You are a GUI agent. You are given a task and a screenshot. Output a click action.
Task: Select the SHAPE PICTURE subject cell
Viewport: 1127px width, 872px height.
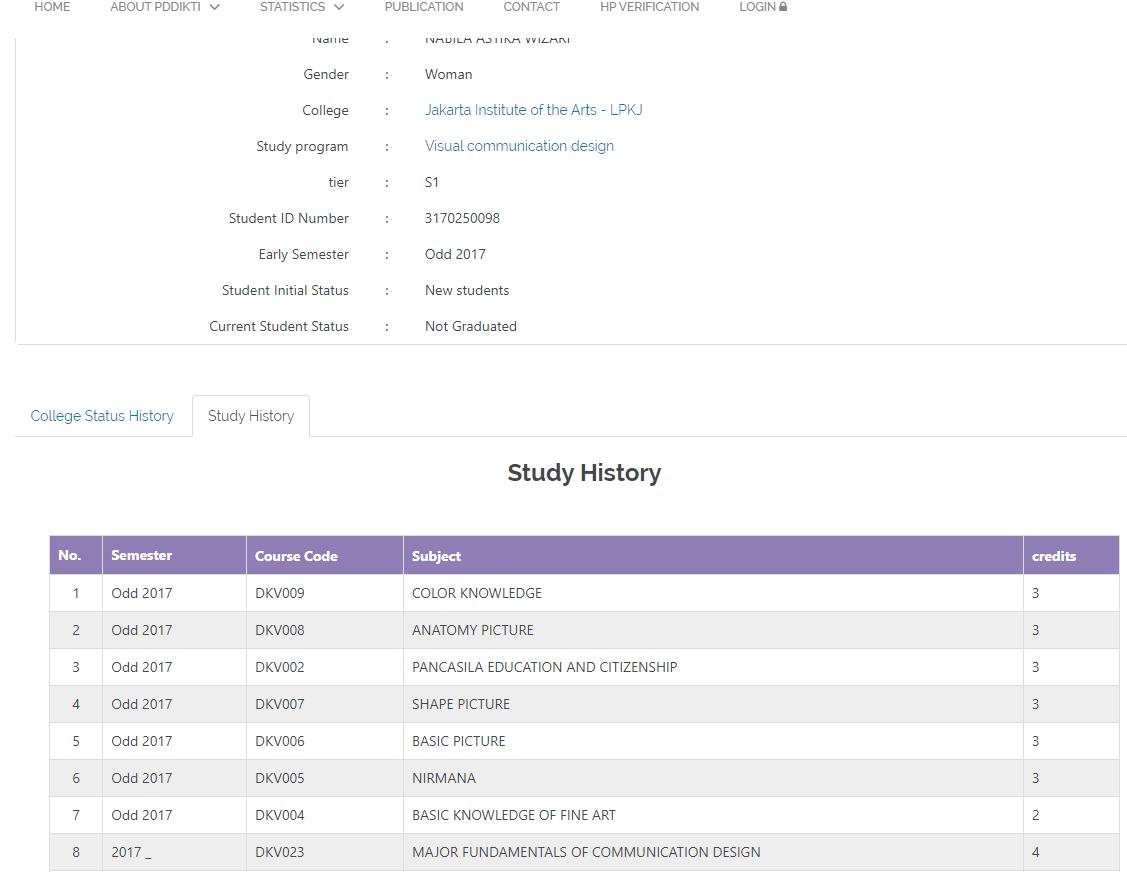coord(713,705)
